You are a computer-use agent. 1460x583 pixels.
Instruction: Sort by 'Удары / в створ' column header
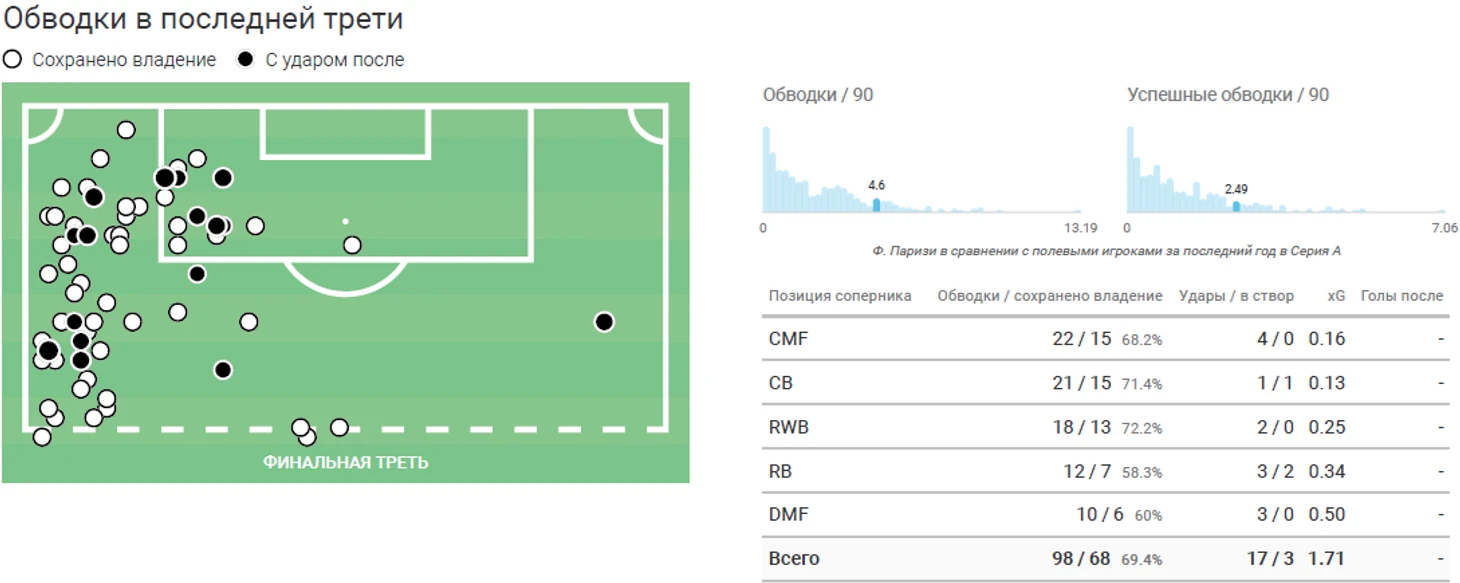[1236, 296]
